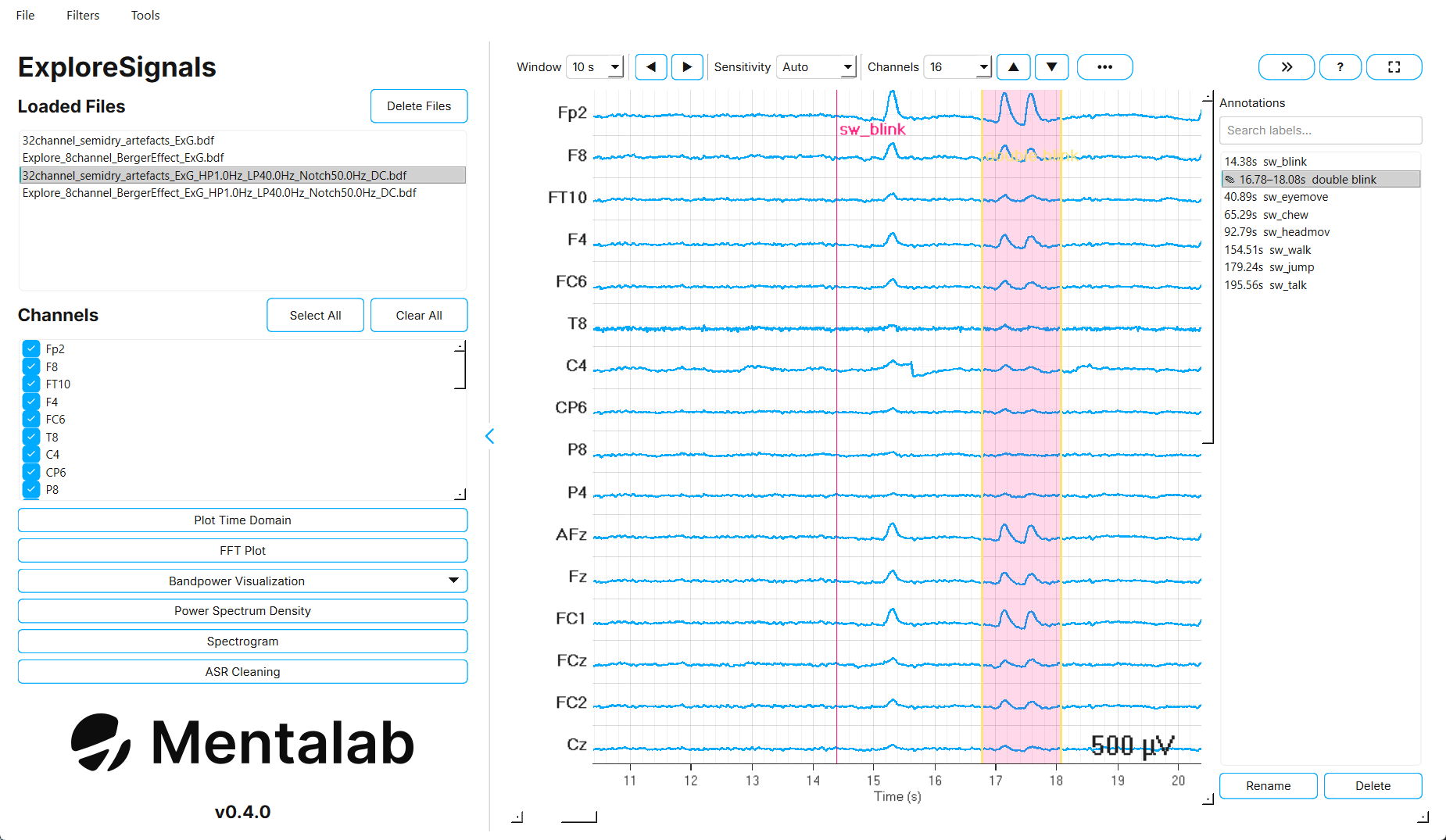
Task: Go to previous time window arrow
Action: click(x=650, y=67)
